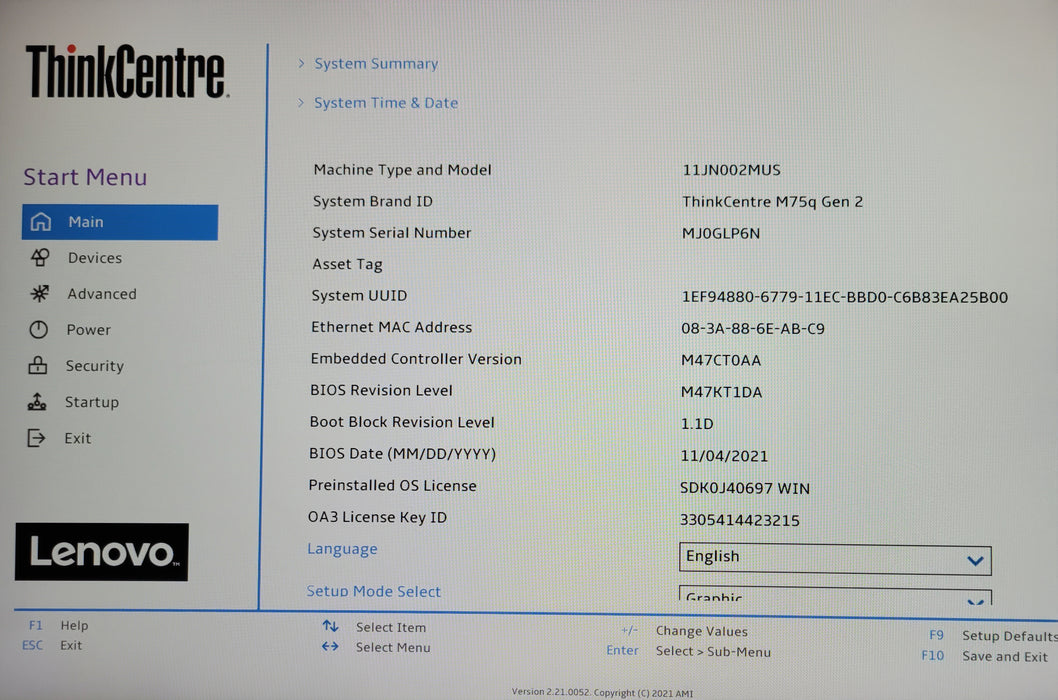Click F10 Save and Exit hint
The width and height of the screenshot is (1058, 700).
(x=984, y=655)
